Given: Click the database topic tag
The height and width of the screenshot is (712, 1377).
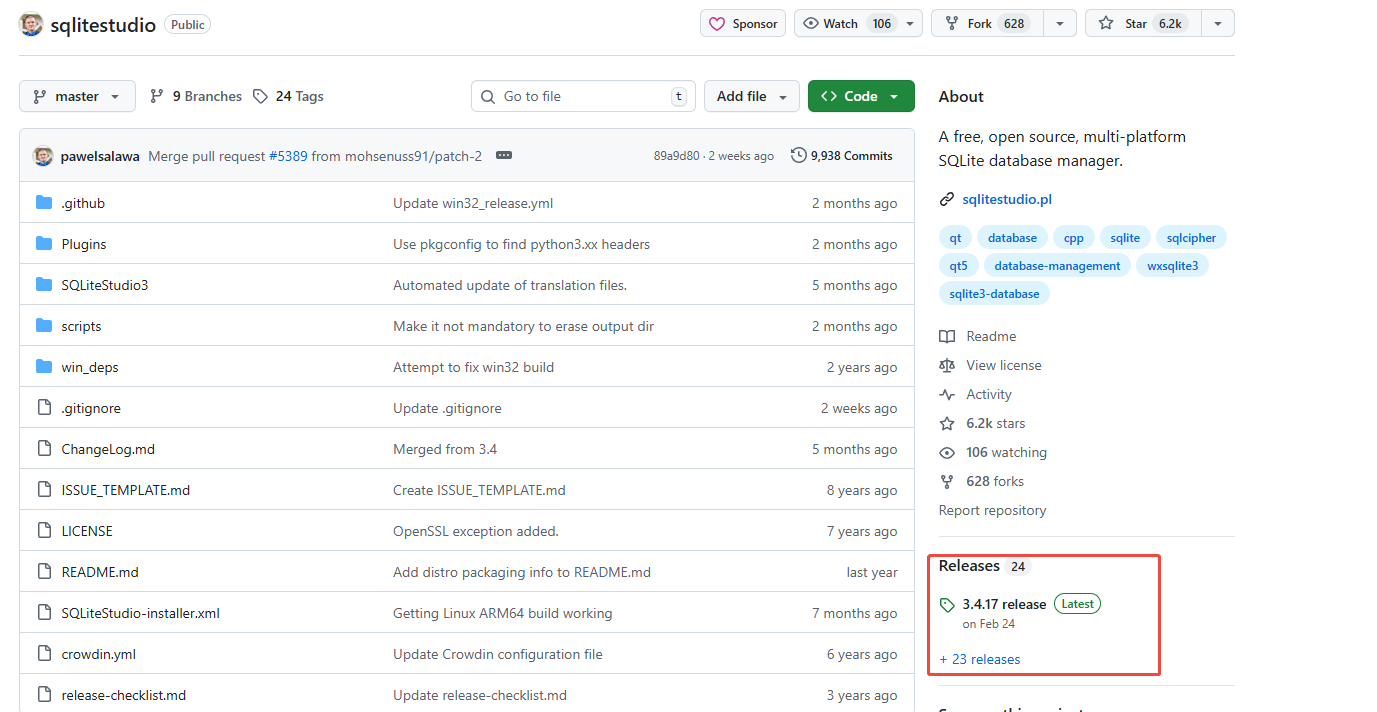Looking at the screenshot, I should tap(1012, 238).
